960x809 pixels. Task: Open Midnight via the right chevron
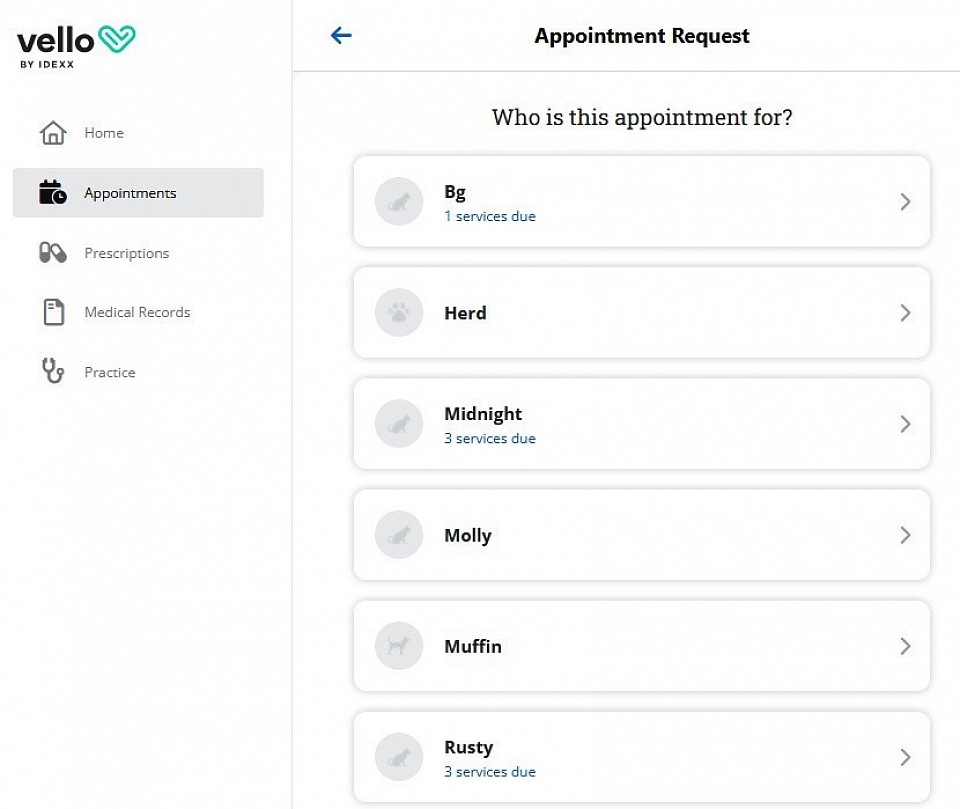point(905,424)
